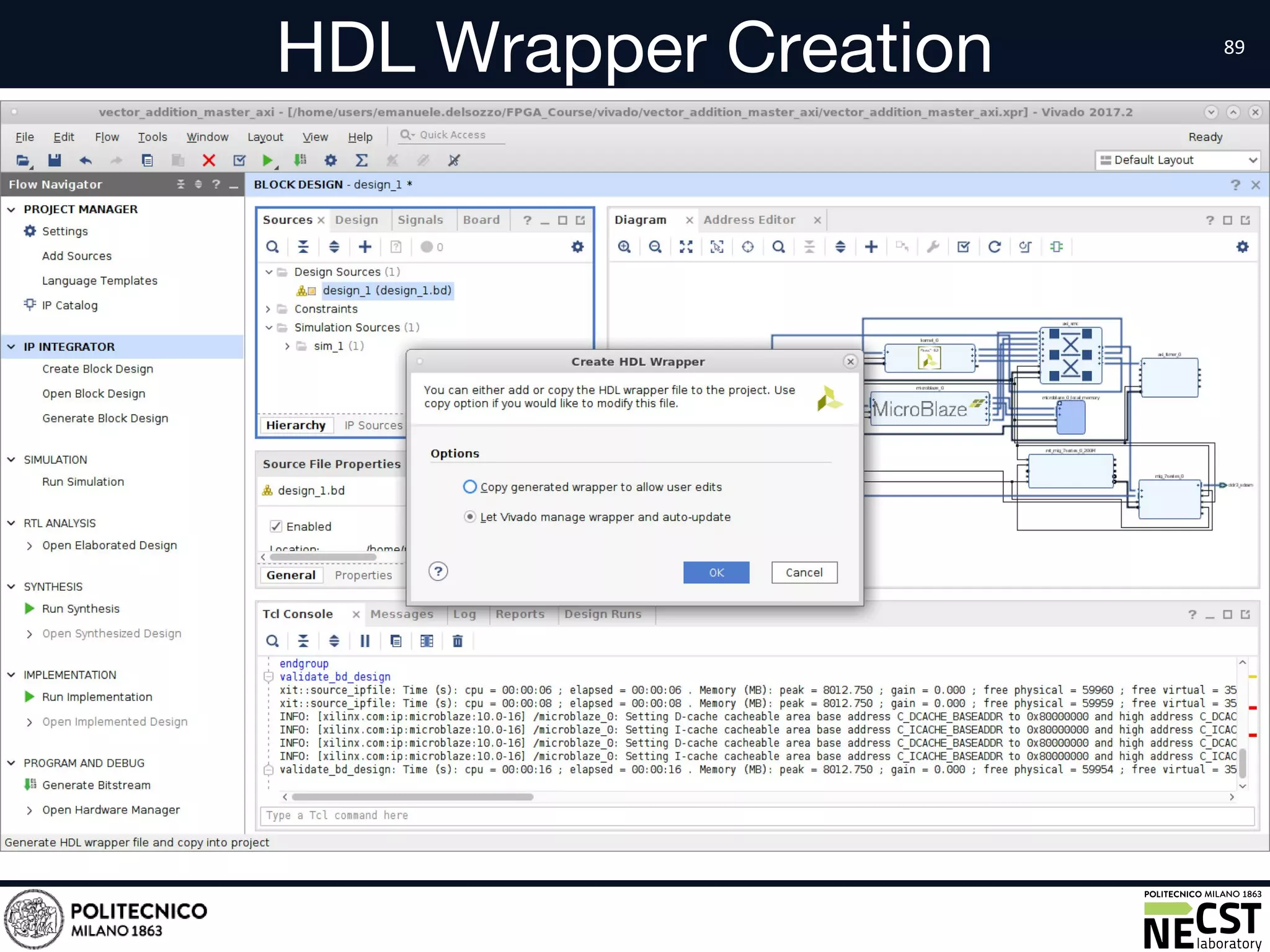The height and width of the screenshot is (952, 1270).
Task: Click the Sigma reports toolbar icon
Action: (362, 161)
